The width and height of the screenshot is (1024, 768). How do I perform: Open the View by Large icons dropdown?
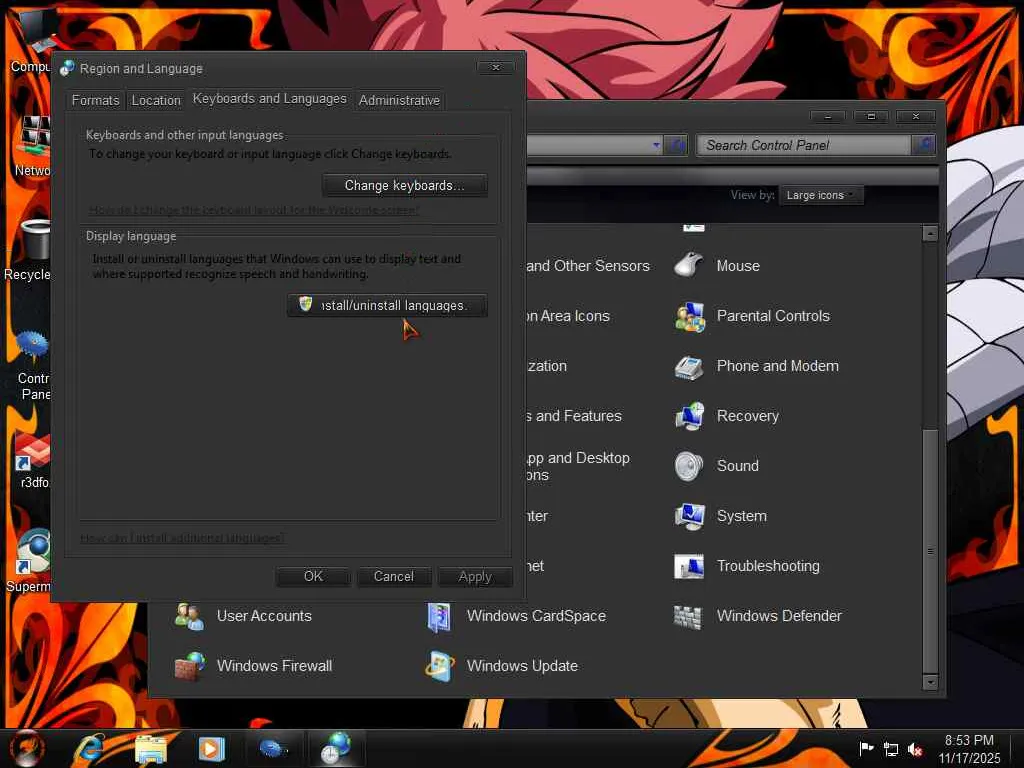(x=821, y=195)
